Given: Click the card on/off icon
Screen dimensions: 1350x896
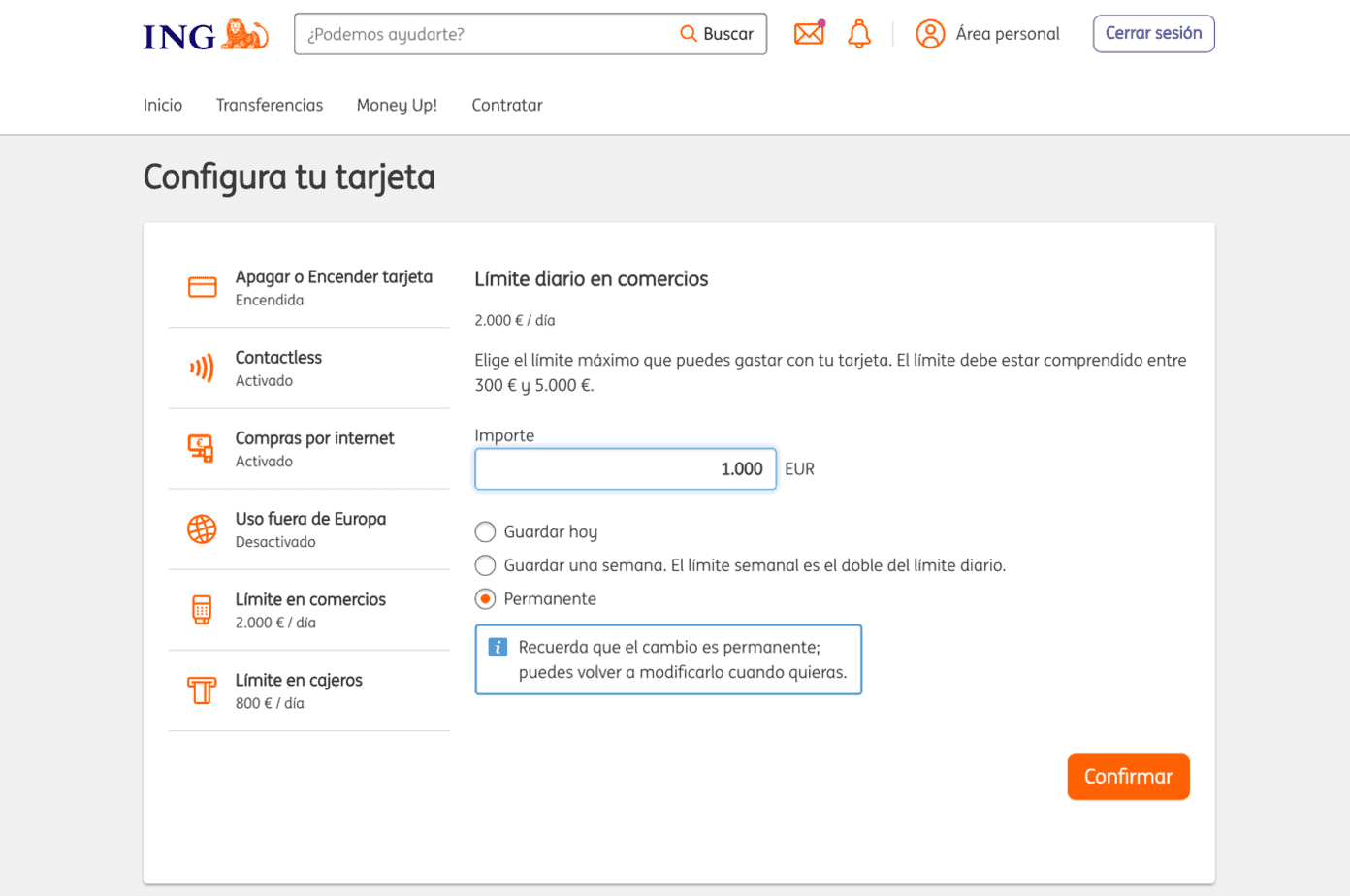Looking at the screenshot, I should pos(202,287).
